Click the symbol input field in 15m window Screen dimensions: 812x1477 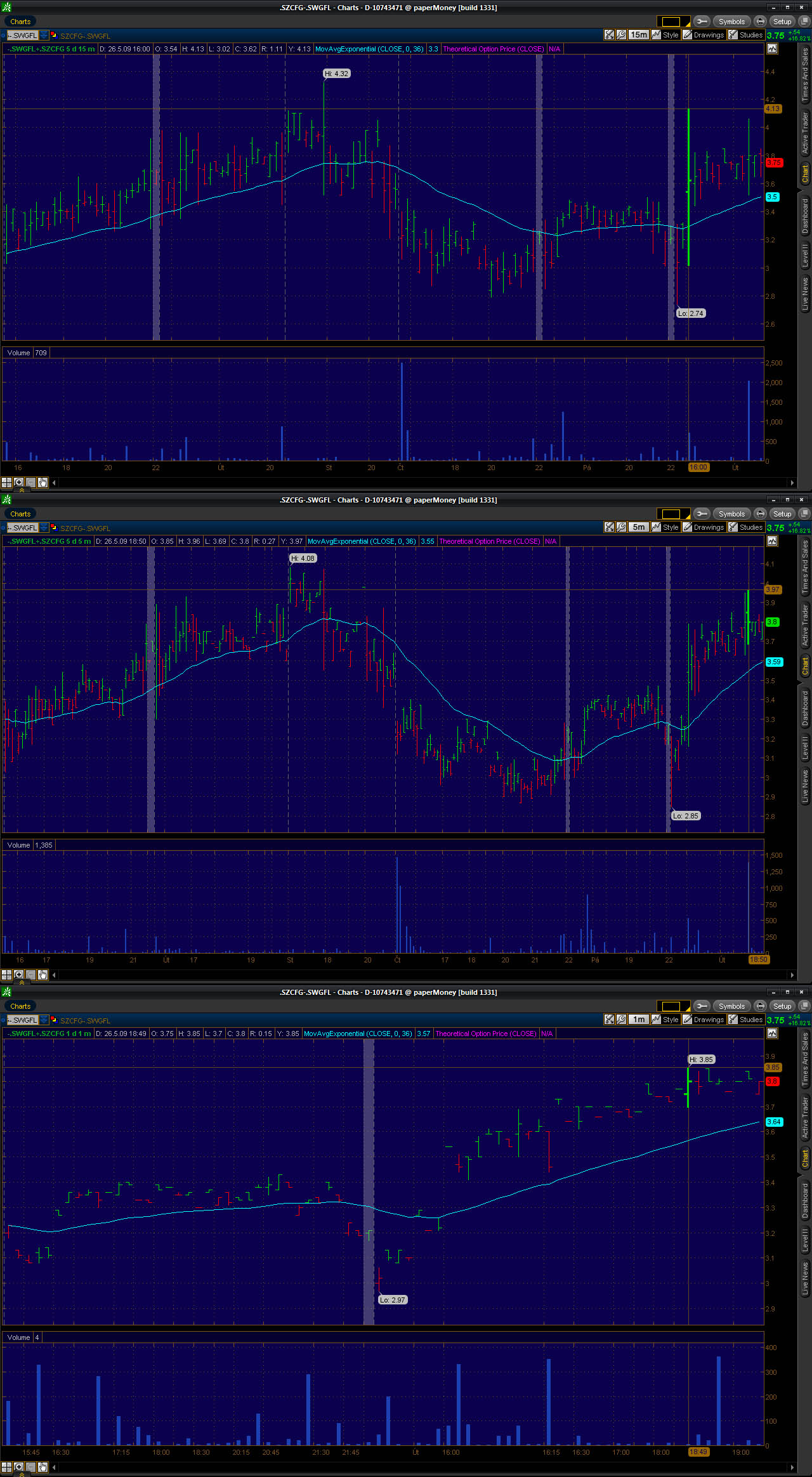point(22,36)
